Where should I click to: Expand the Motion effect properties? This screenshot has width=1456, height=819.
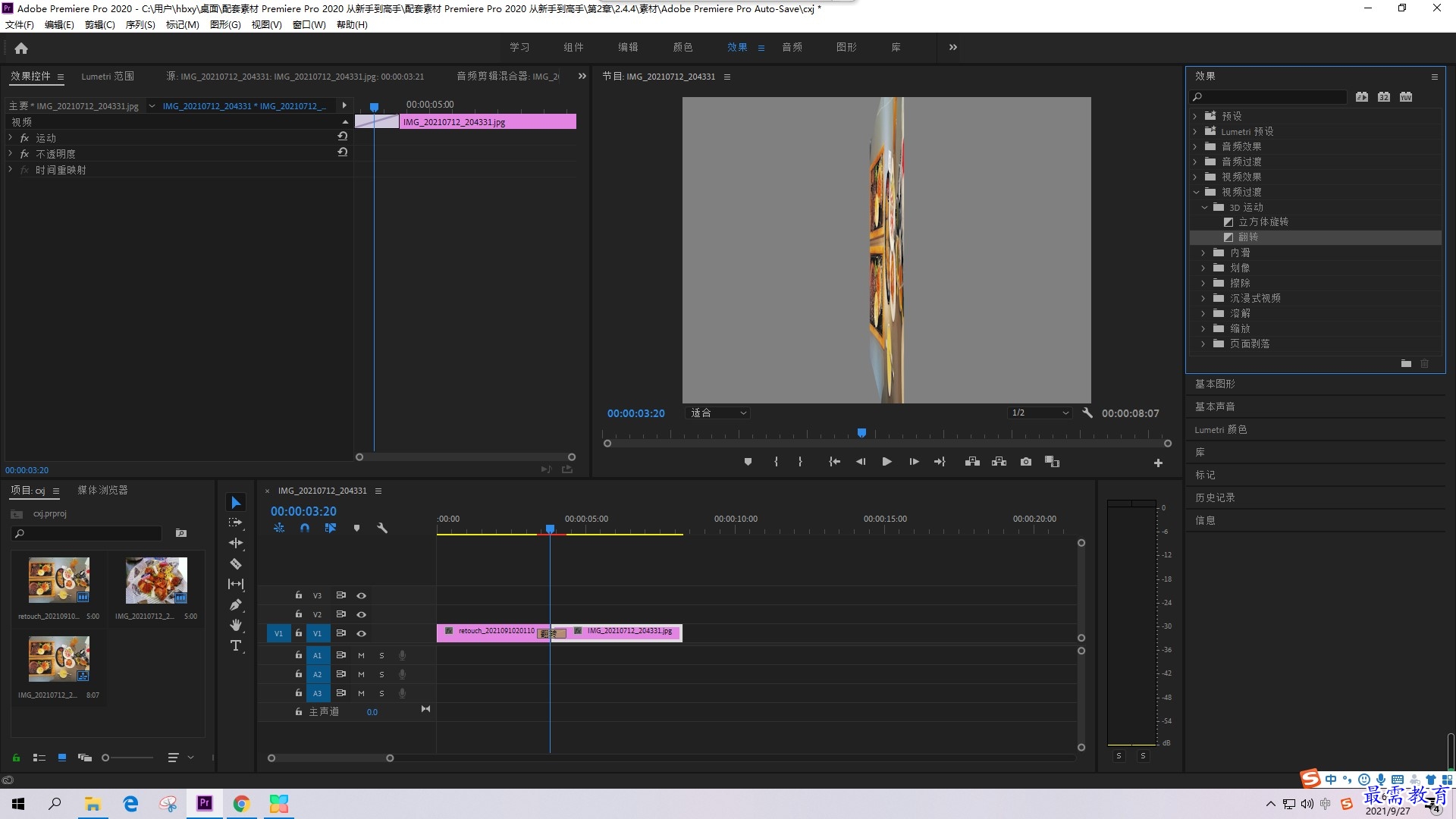point(11,138)
